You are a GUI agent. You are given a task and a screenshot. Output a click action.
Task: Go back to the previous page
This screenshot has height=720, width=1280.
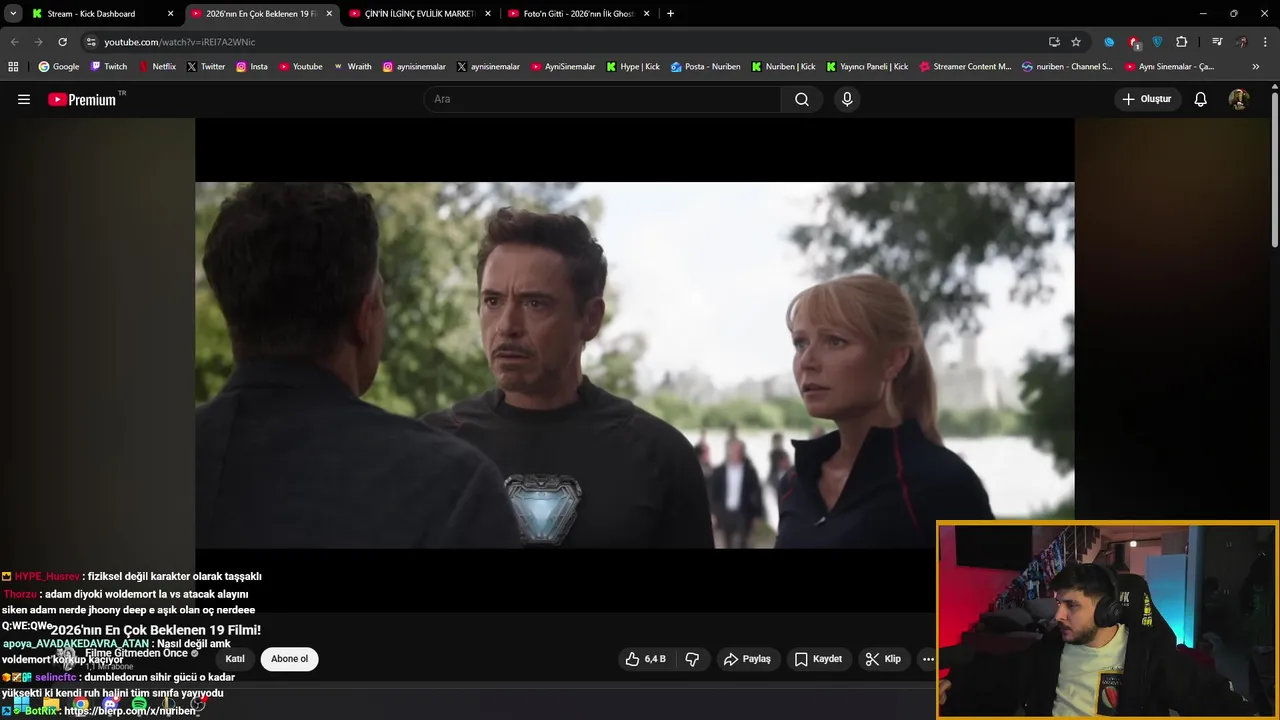tap(14, 42)
